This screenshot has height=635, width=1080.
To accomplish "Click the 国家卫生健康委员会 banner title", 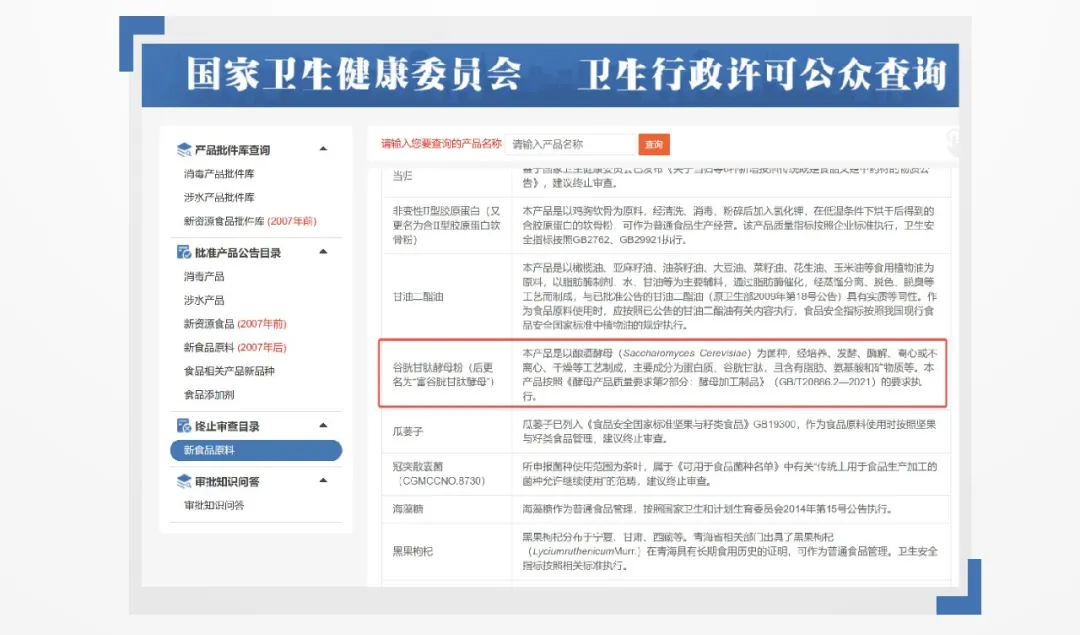I will coord(354,74).
